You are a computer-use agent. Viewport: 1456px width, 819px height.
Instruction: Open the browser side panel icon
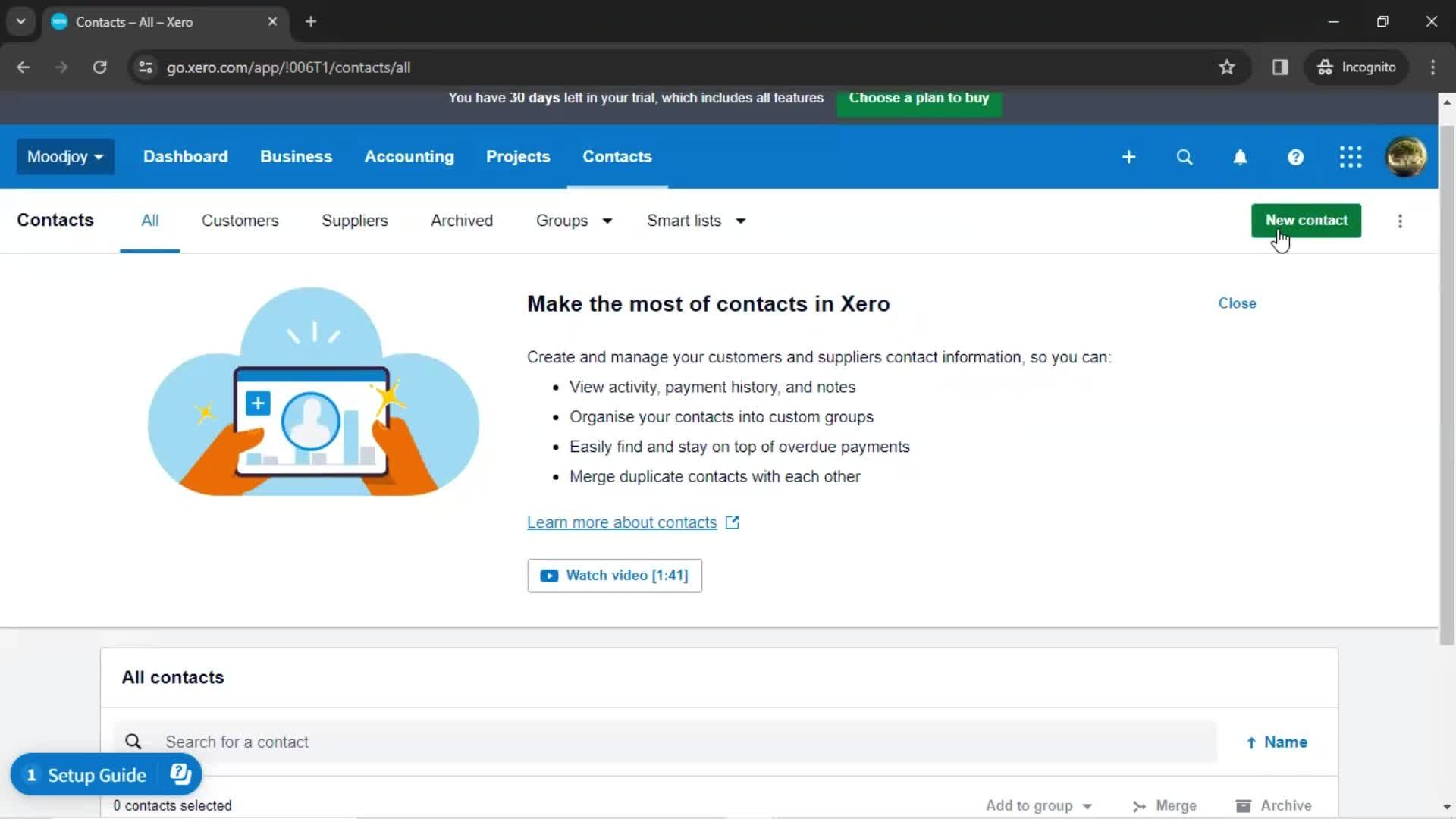1280,67
